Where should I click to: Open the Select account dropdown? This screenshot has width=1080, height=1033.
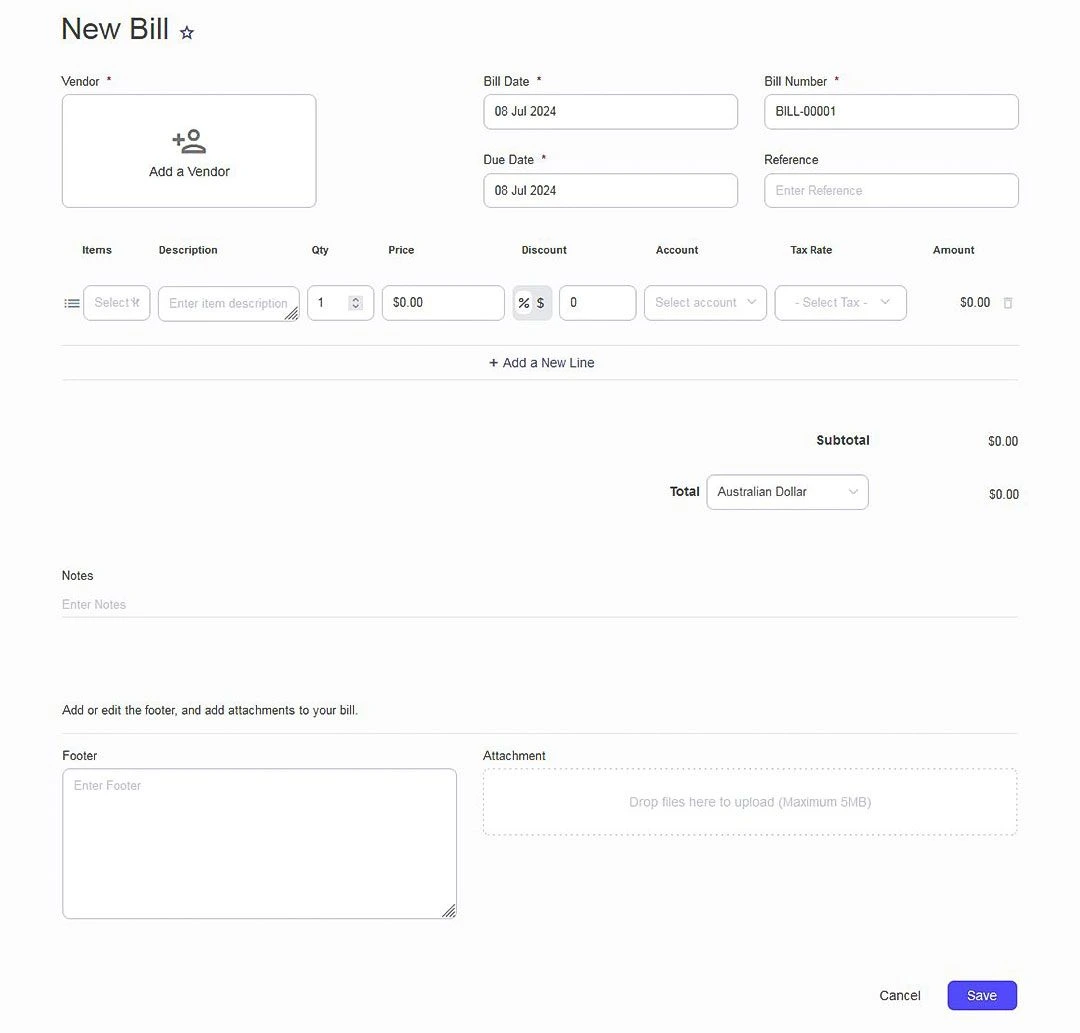click(x=705, y=303)
